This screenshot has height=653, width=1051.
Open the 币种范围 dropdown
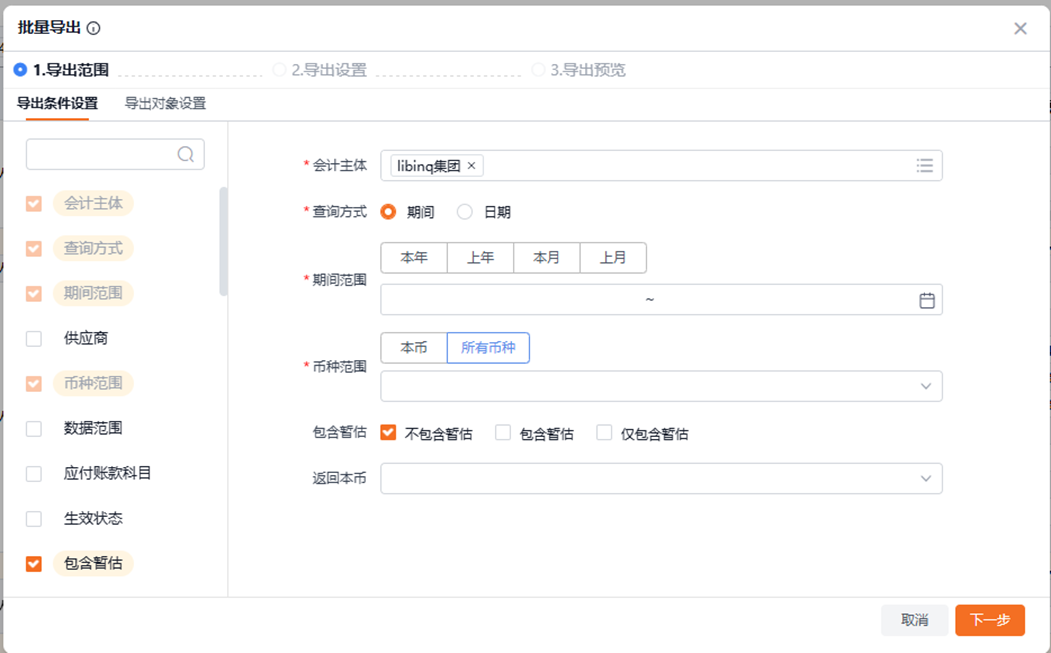click(x=661, y=386)
